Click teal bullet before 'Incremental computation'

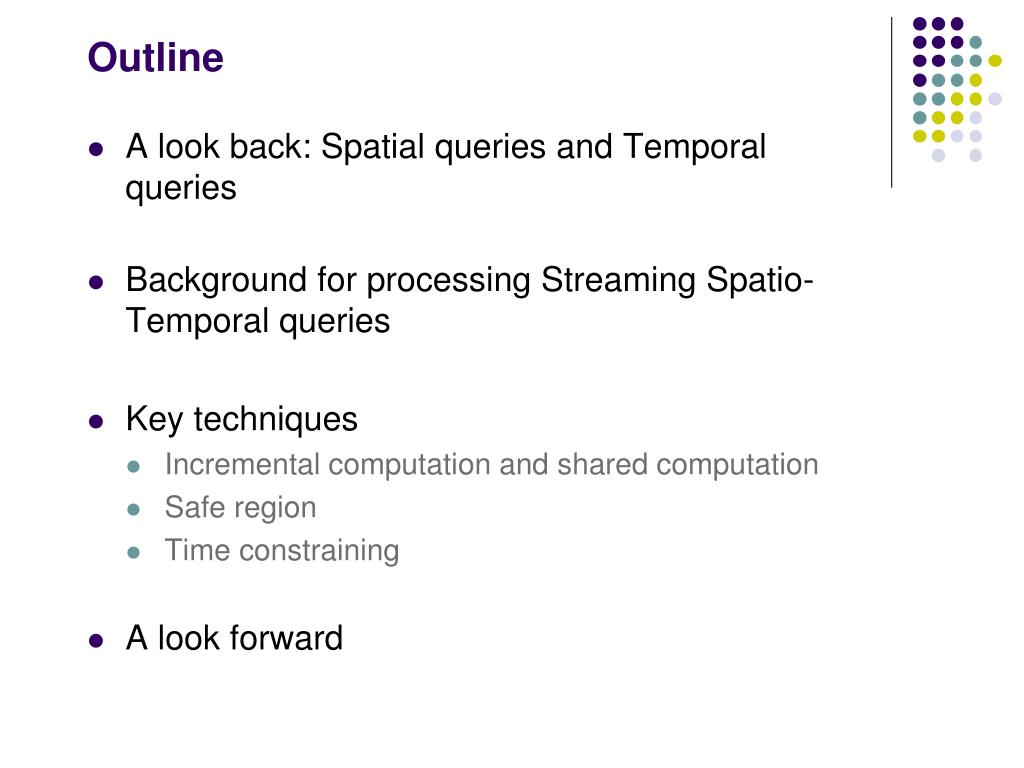[x=134, y=467]
